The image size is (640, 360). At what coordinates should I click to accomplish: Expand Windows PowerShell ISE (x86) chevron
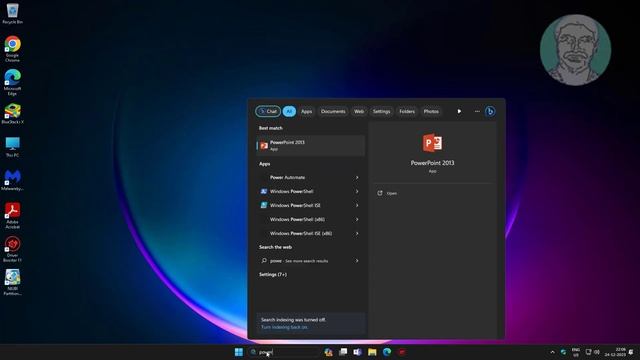click(x=357, y=233)
